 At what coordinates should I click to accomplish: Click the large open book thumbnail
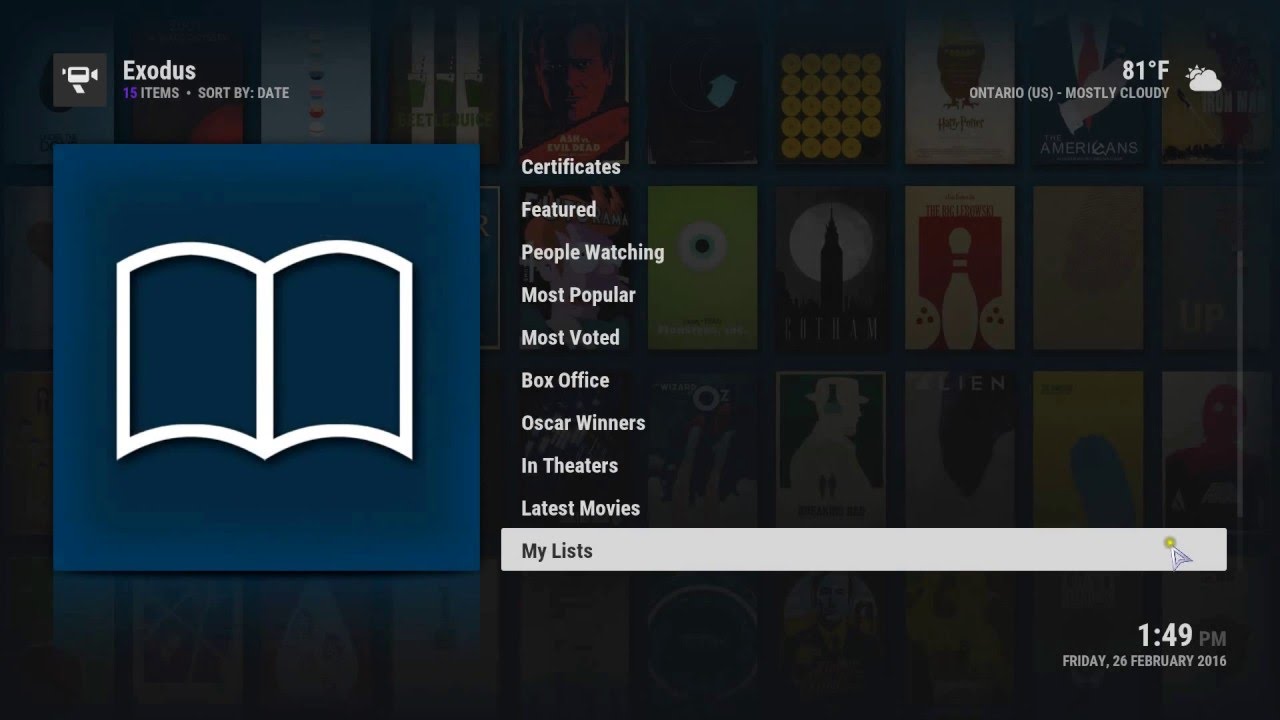(266, 357)
